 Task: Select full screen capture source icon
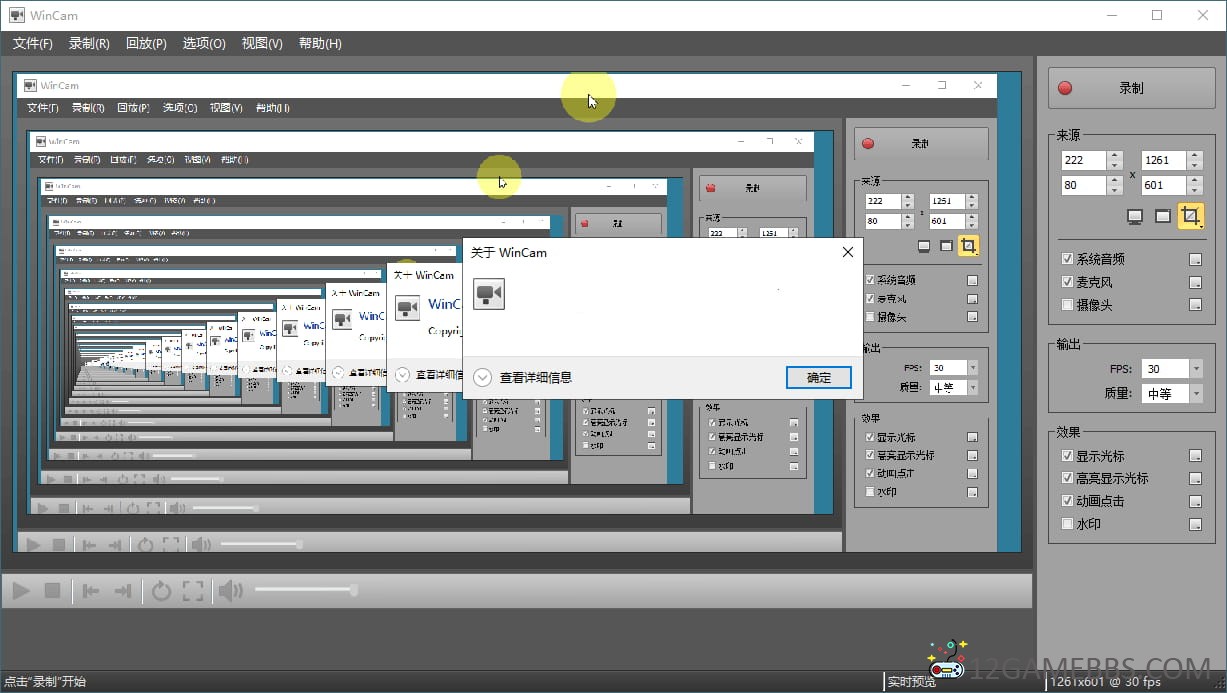pyautogui.click(x=1135, y=216)
